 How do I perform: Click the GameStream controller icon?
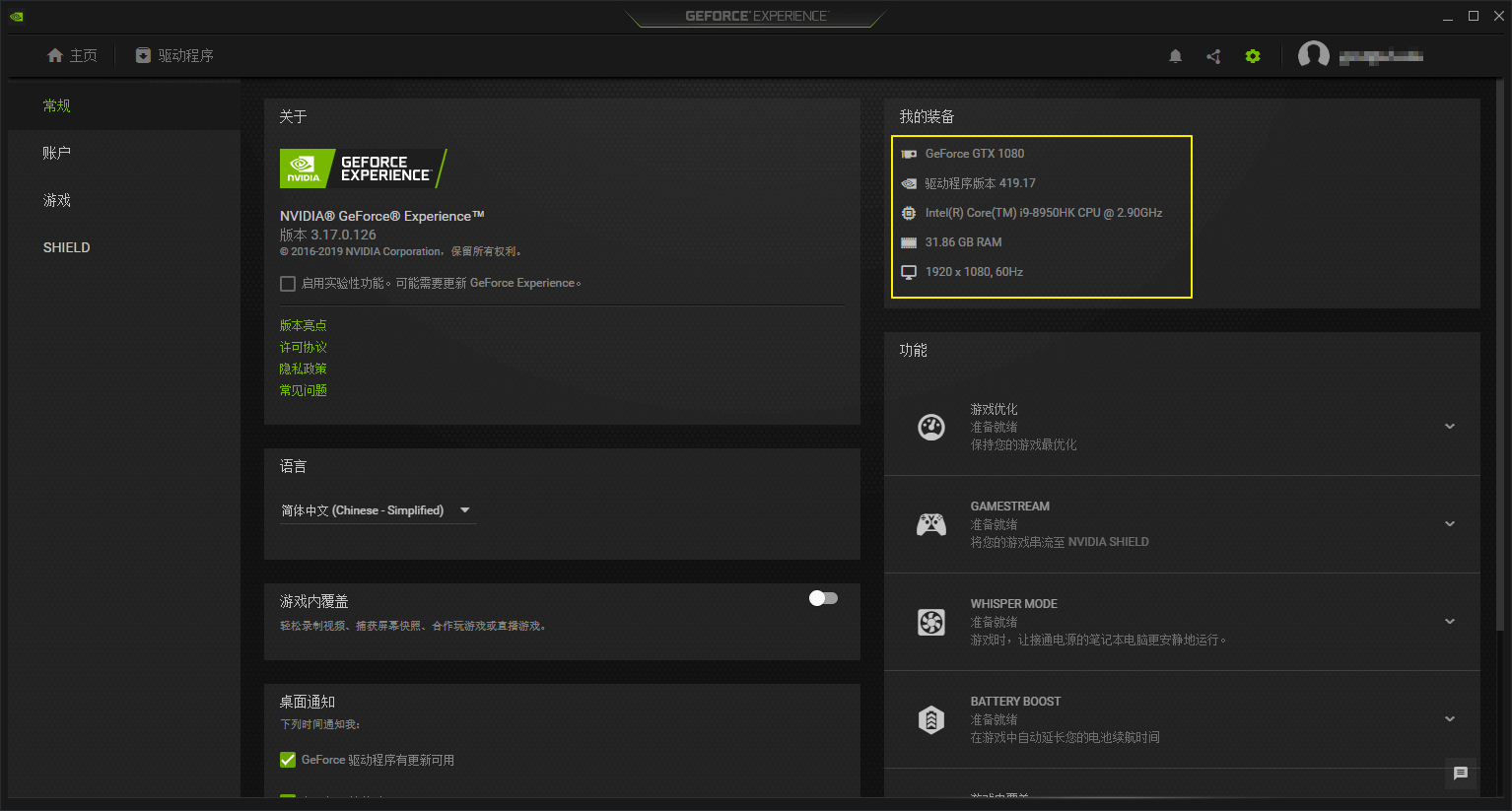pos(931,524)
